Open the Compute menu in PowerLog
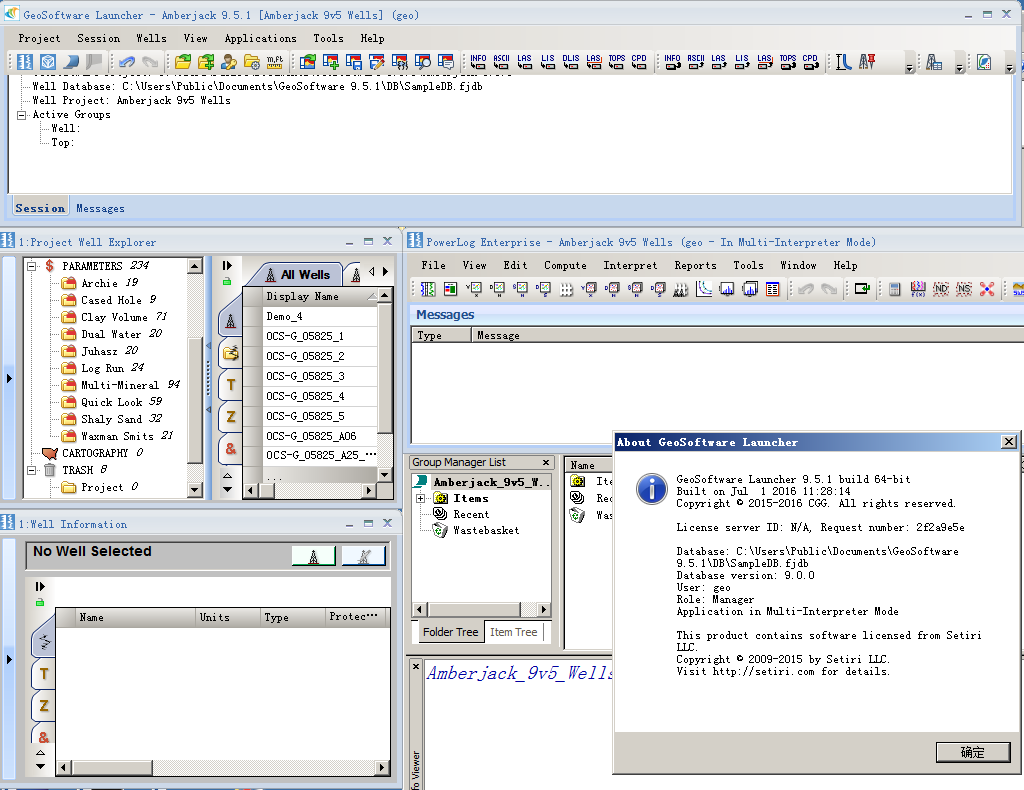1024x790 pixels. [565, 265]
